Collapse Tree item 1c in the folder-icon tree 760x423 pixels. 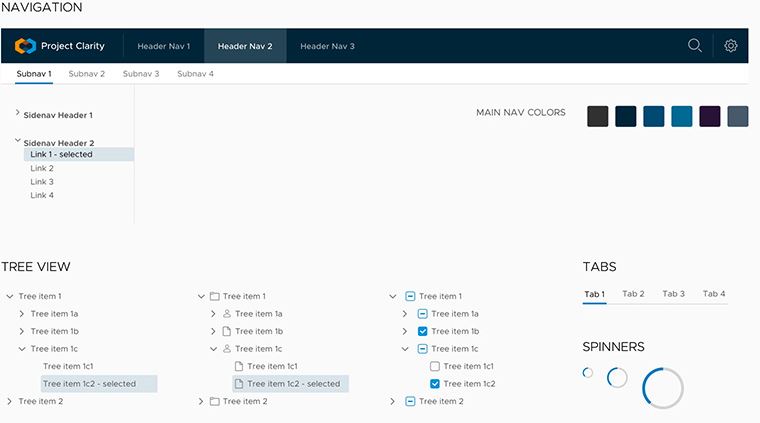(213, 348)
